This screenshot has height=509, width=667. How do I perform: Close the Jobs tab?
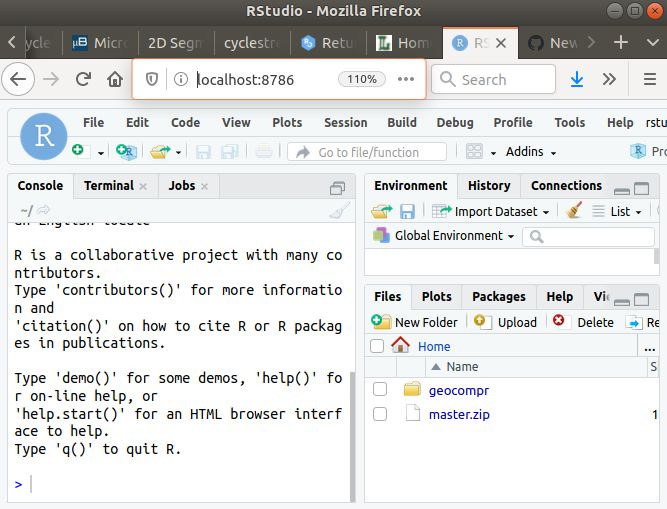205,186
